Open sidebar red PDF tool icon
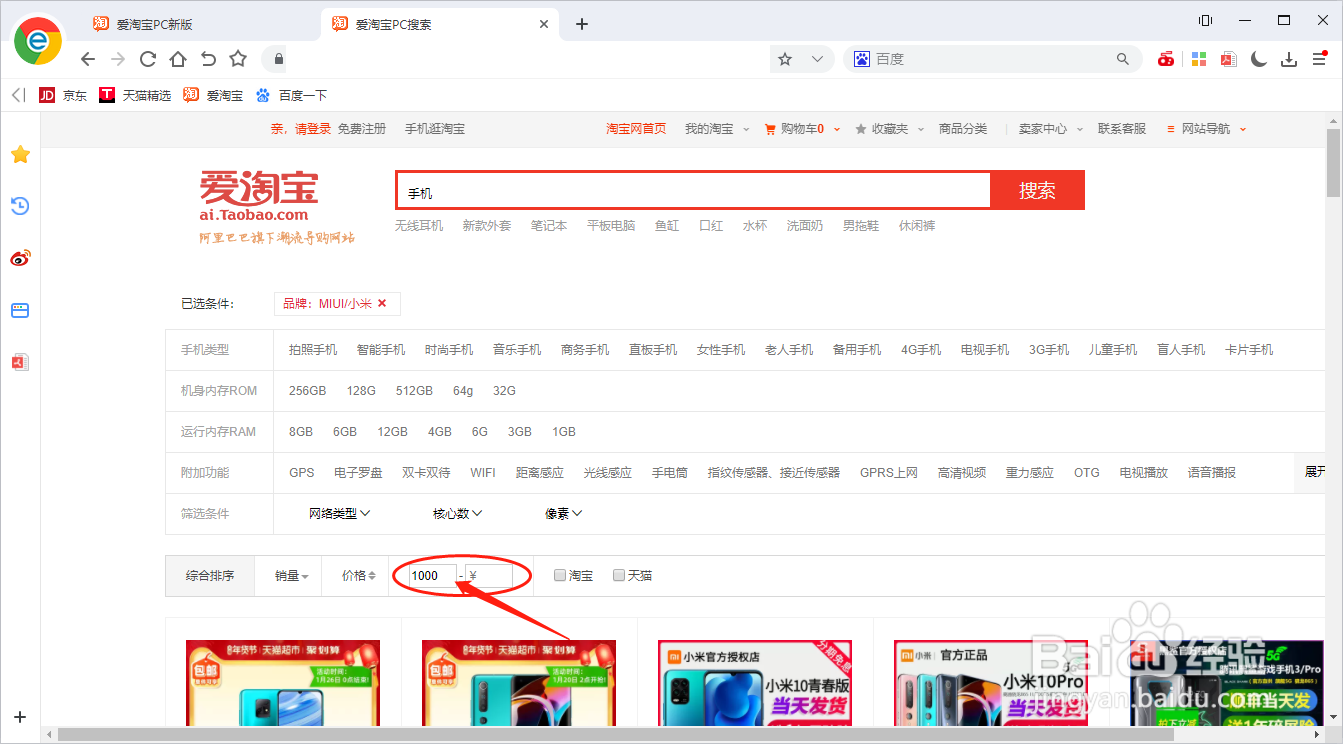The image size is (1343, 744). (x=20, y=362)
